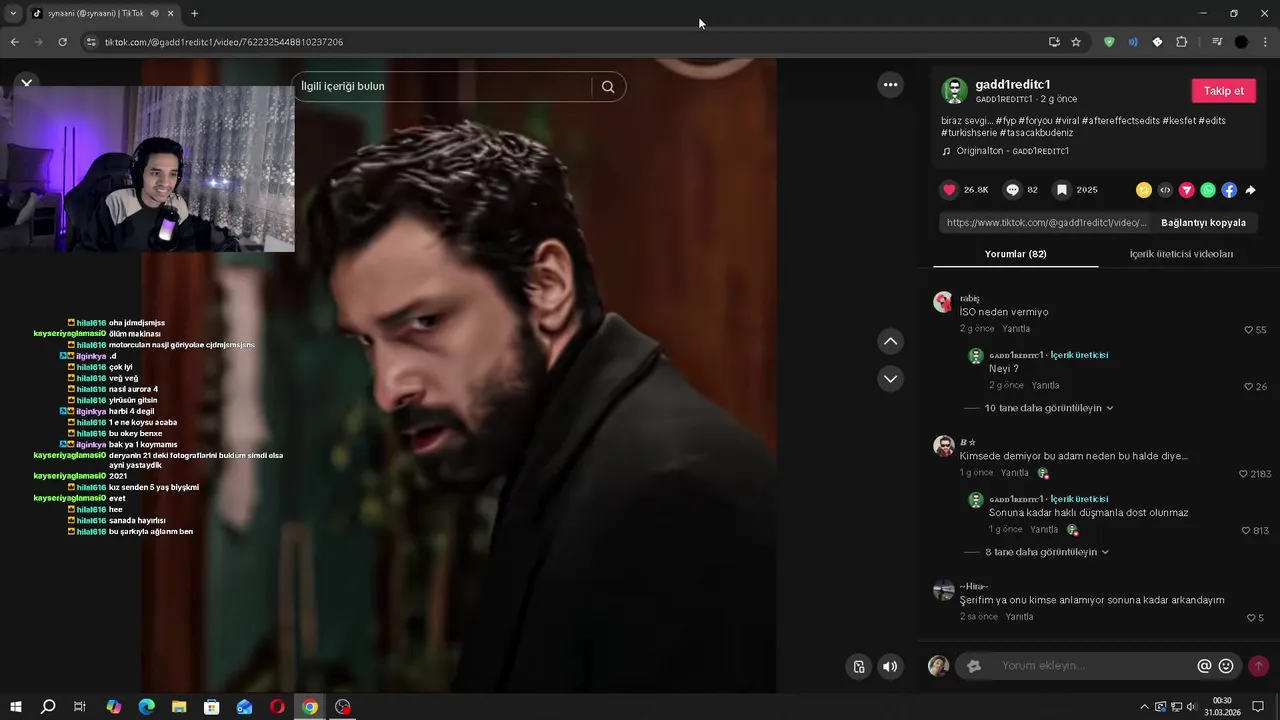Open new Chrome tab with plus

pos(194,13)
